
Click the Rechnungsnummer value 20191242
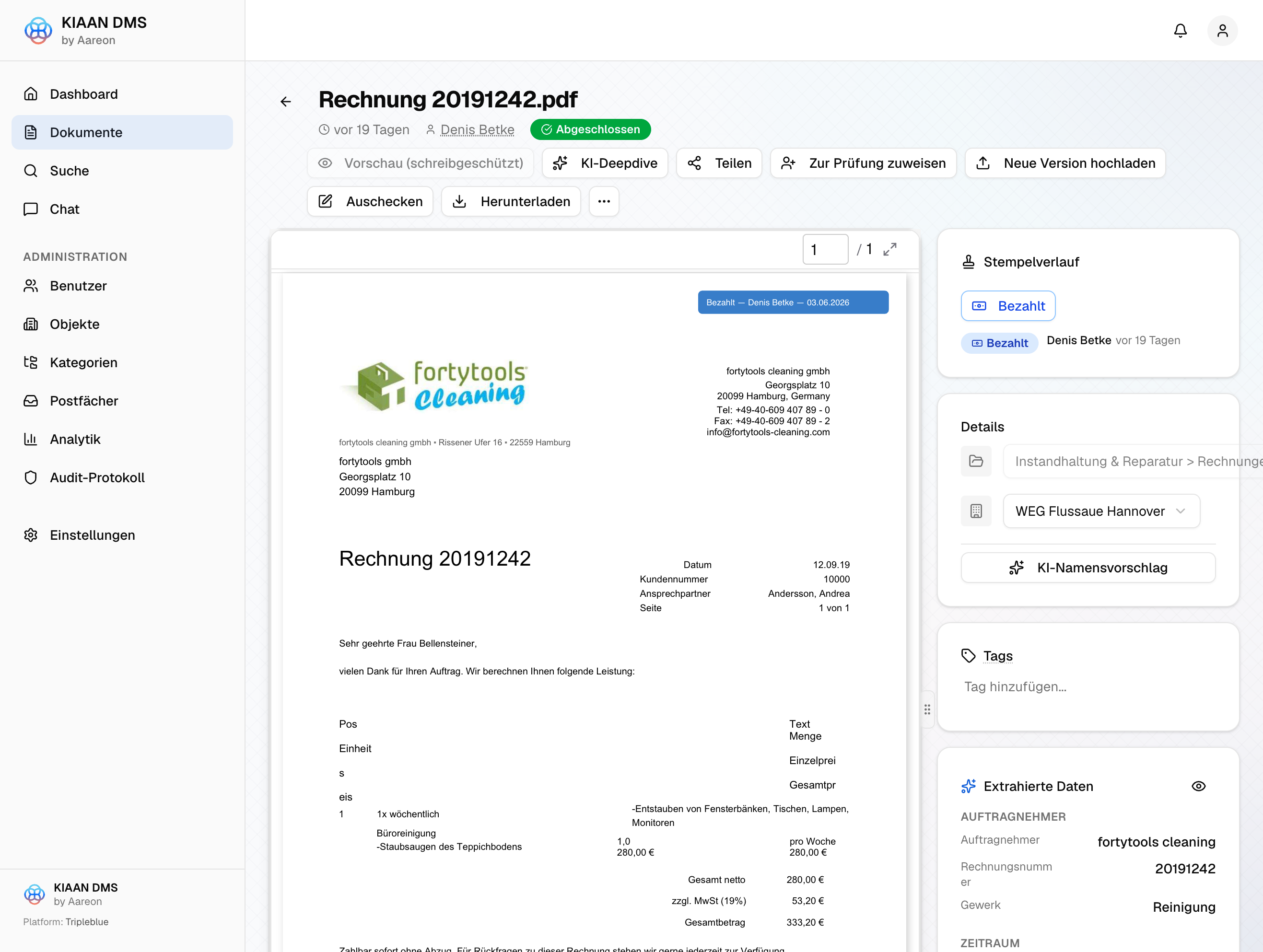pyautogui.click(x=1185, y=869)
